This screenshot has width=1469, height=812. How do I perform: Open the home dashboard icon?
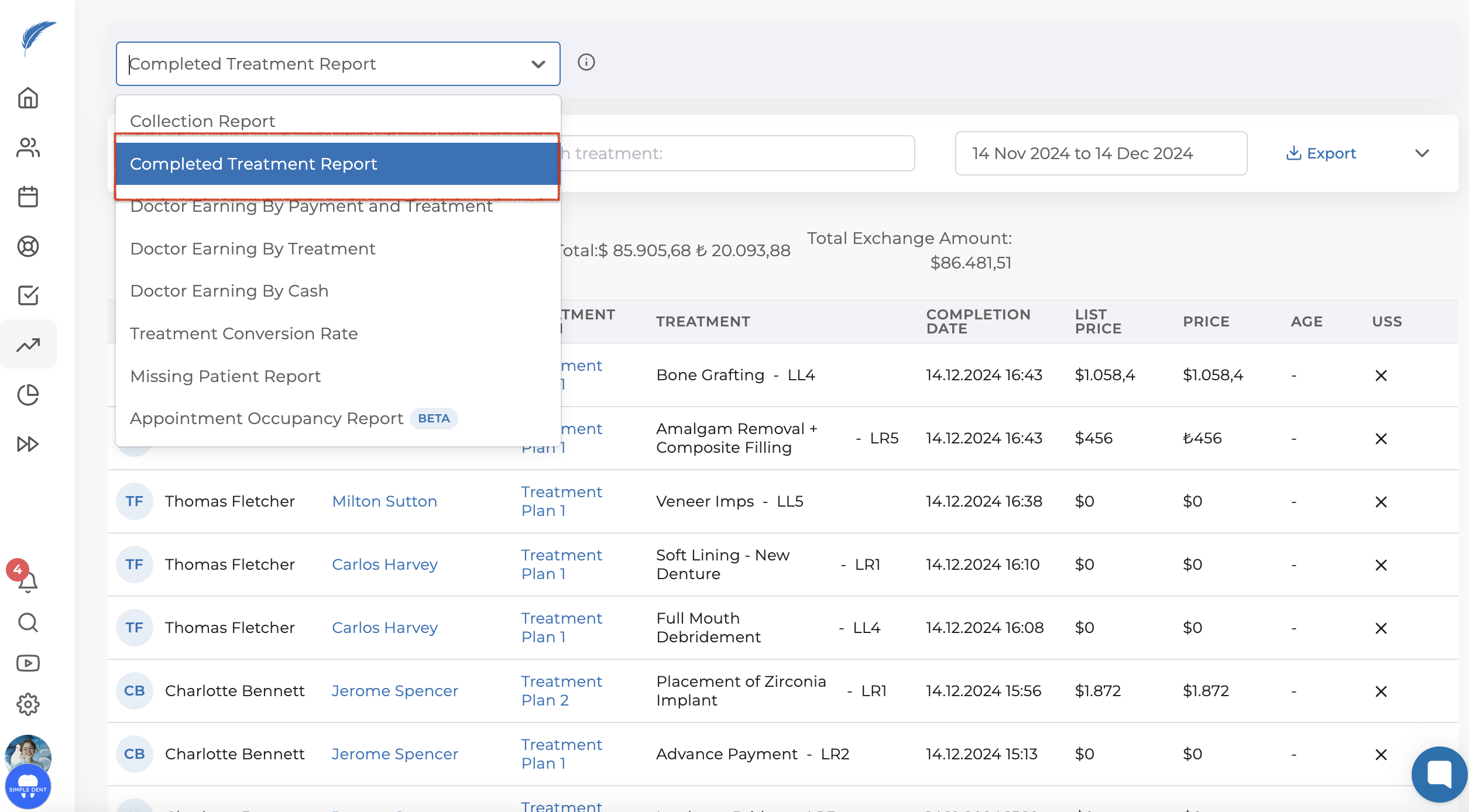pos(28,98)
